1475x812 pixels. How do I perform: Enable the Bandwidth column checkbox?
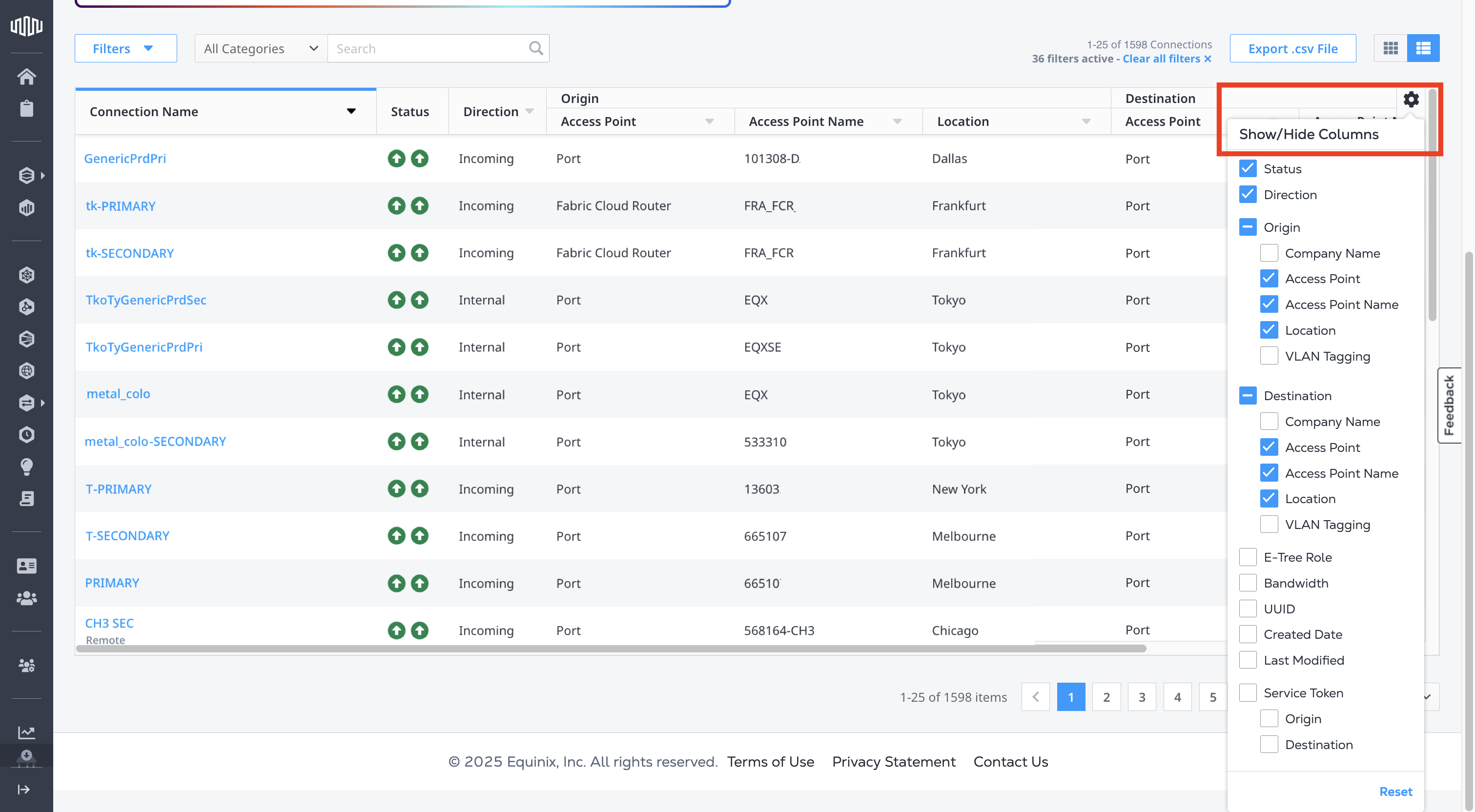pos(1247,583)
